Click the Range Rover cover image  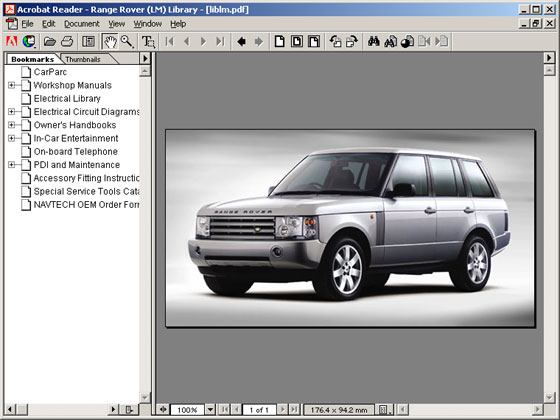(350, 228)
